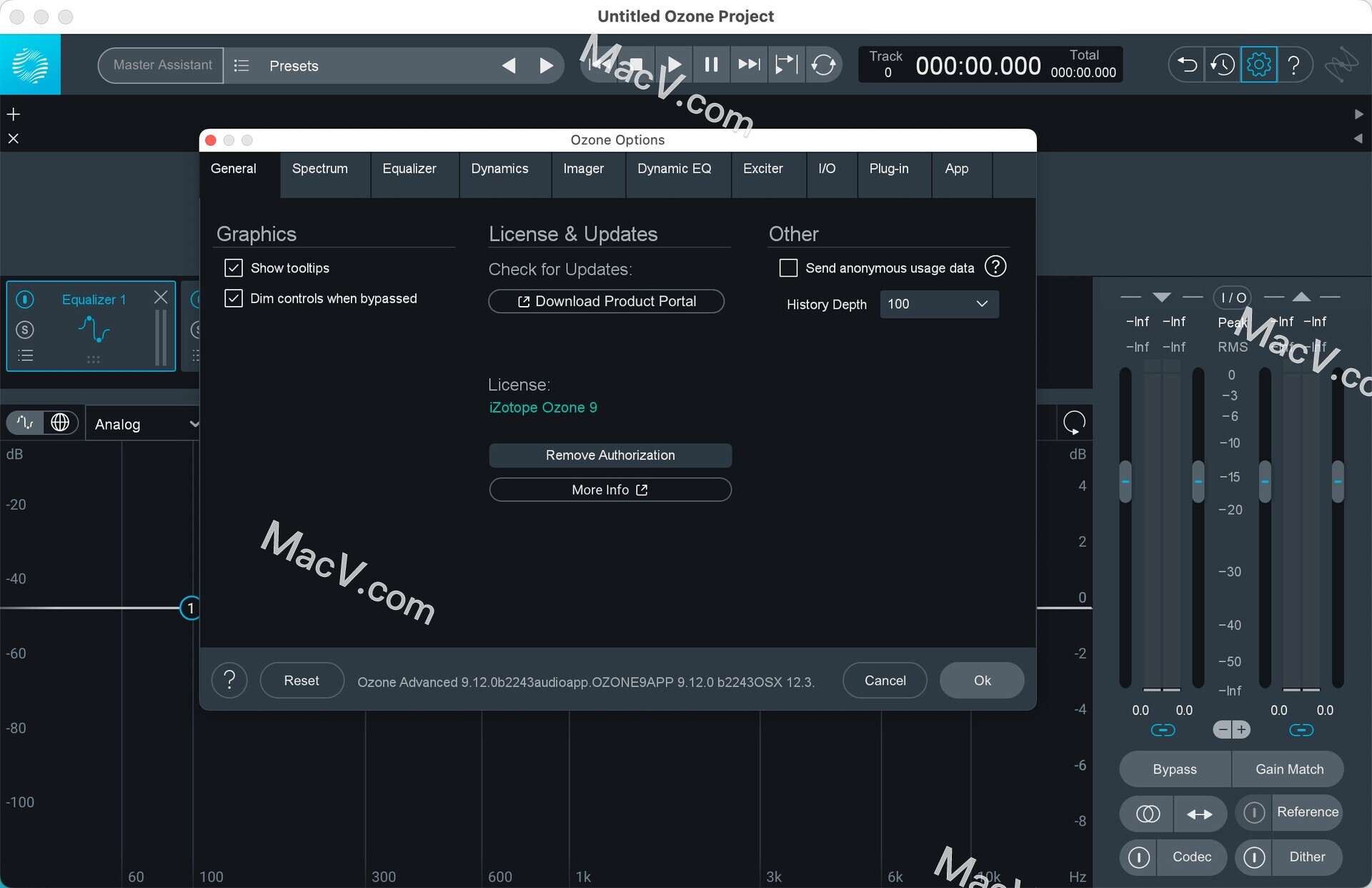The width and height of the screenshot is (1372, 888).
Task: Open the preset list icon
Action: pos(242,66)
